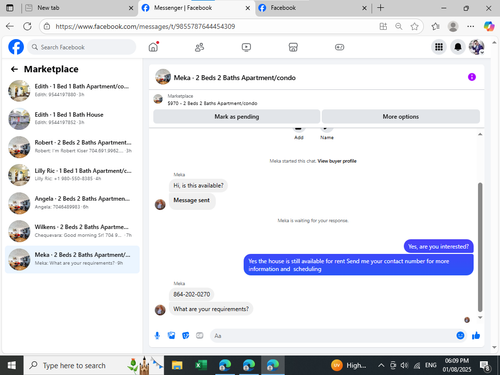Switch to the Facebook browser tab
500x375 pixels.
click(x=313, y=8)
